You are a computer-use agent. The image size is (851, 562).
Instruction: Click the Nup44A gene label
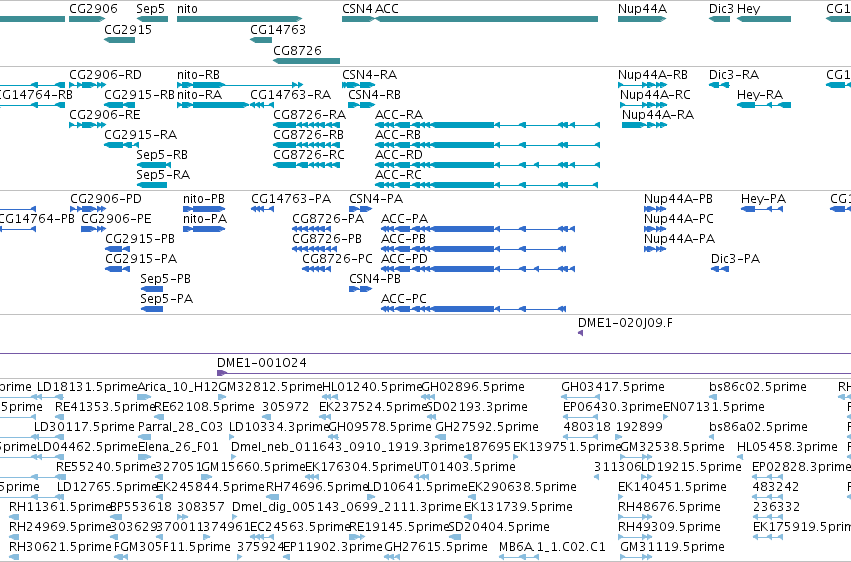coord(642,9)
